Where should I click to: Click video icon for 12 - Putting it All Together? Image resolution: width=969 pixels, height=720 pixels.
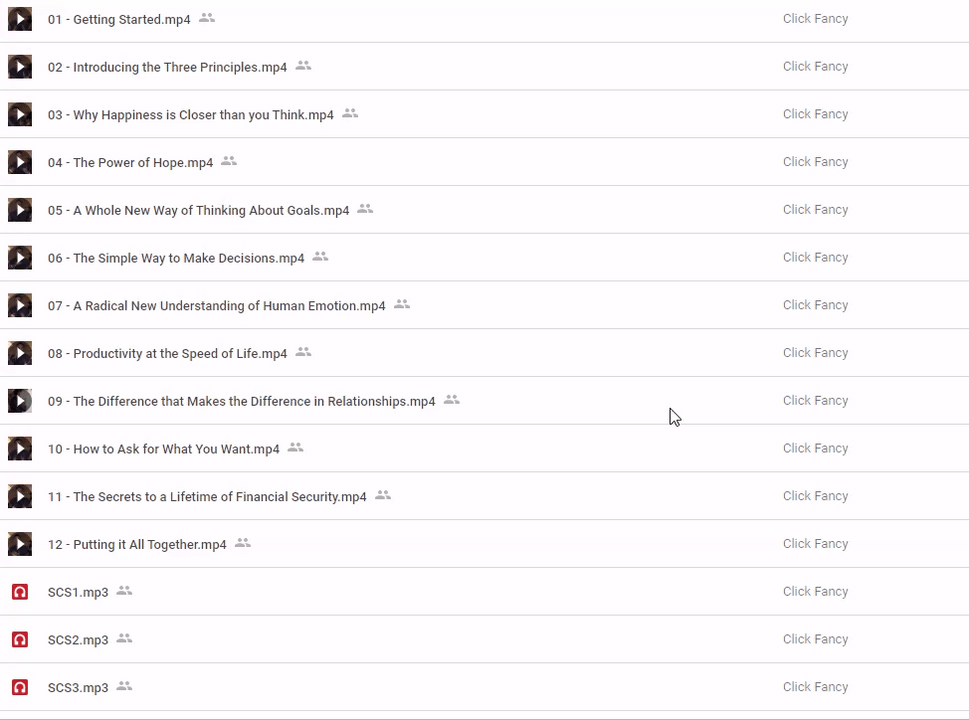20,544
